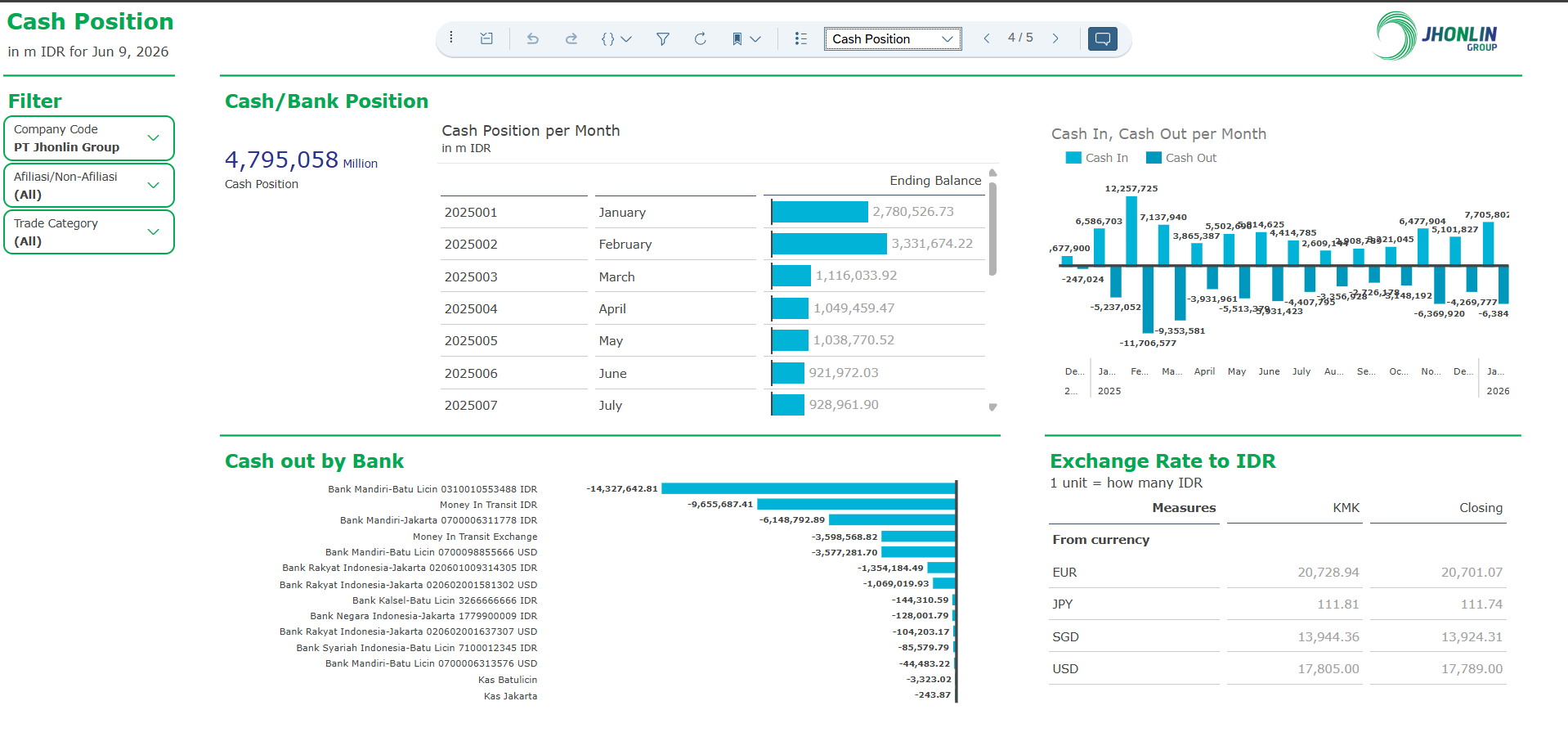Click the monthly table vertical scrollbar
Image resolution: width=1568 pixels, height=746 pixels.
coord(992,229)
